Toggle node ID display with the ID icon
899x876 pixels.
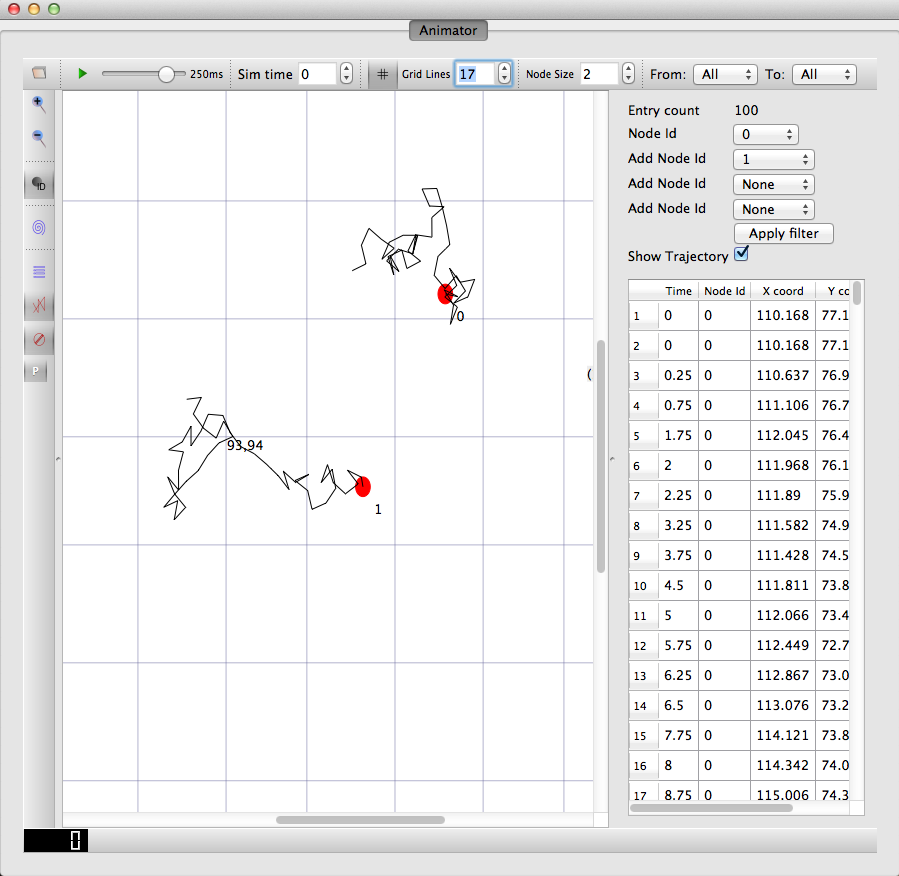point(38,184)
